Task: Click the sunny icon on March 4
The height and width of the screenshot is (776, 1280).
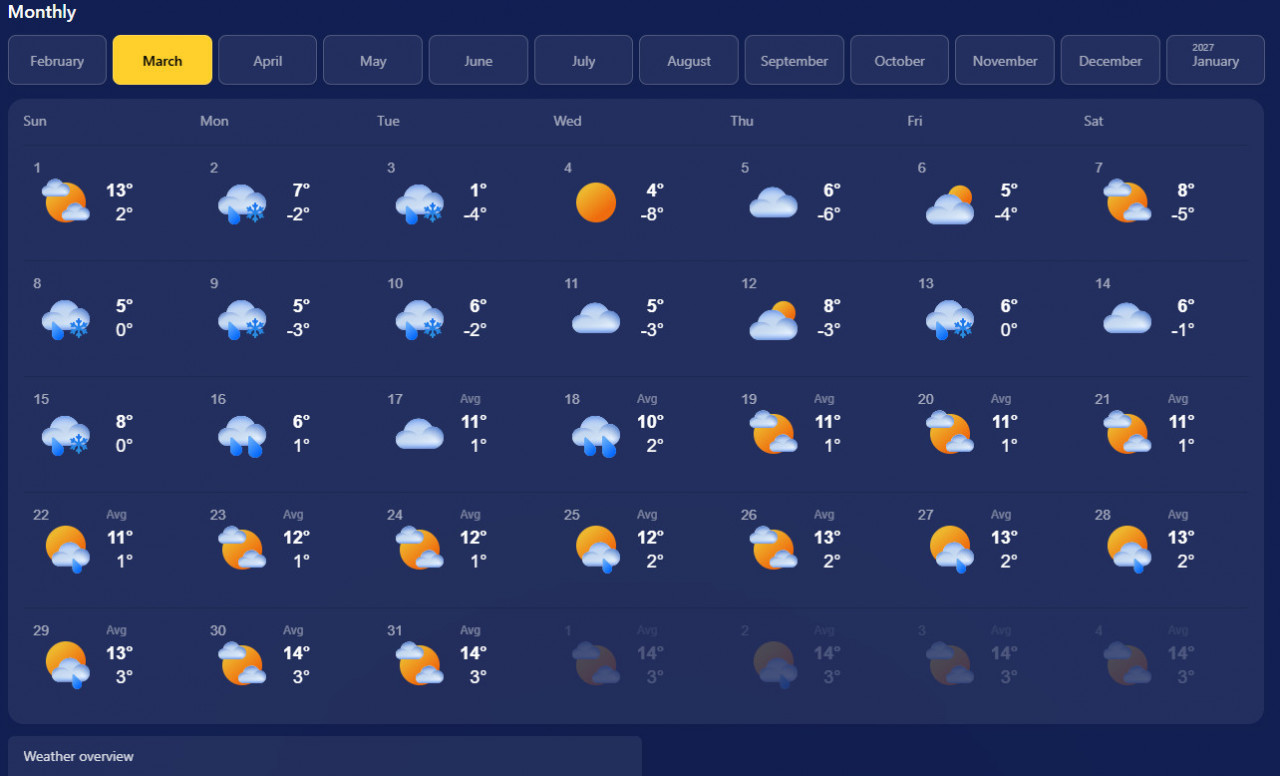Action: [595, 203]
